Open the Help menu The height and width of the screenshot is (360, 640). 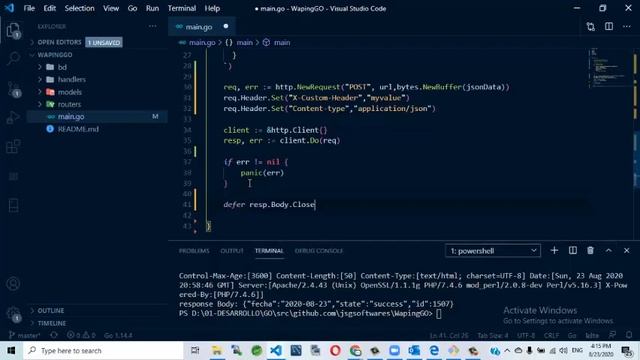[x=212, y=8]
